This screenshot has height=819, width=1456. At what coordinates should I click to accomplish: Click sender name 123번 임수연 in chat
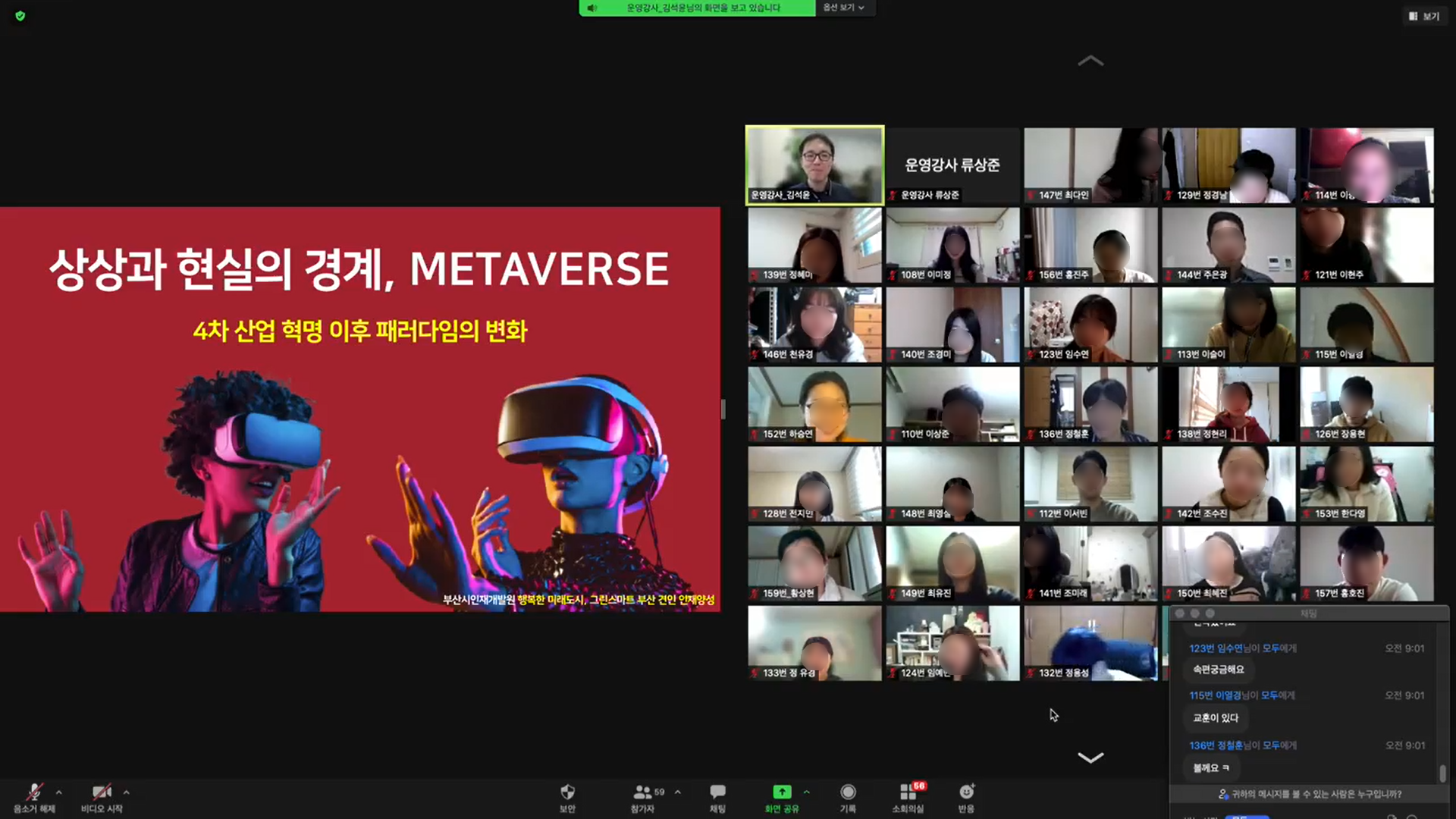(x=1216, y=648)
